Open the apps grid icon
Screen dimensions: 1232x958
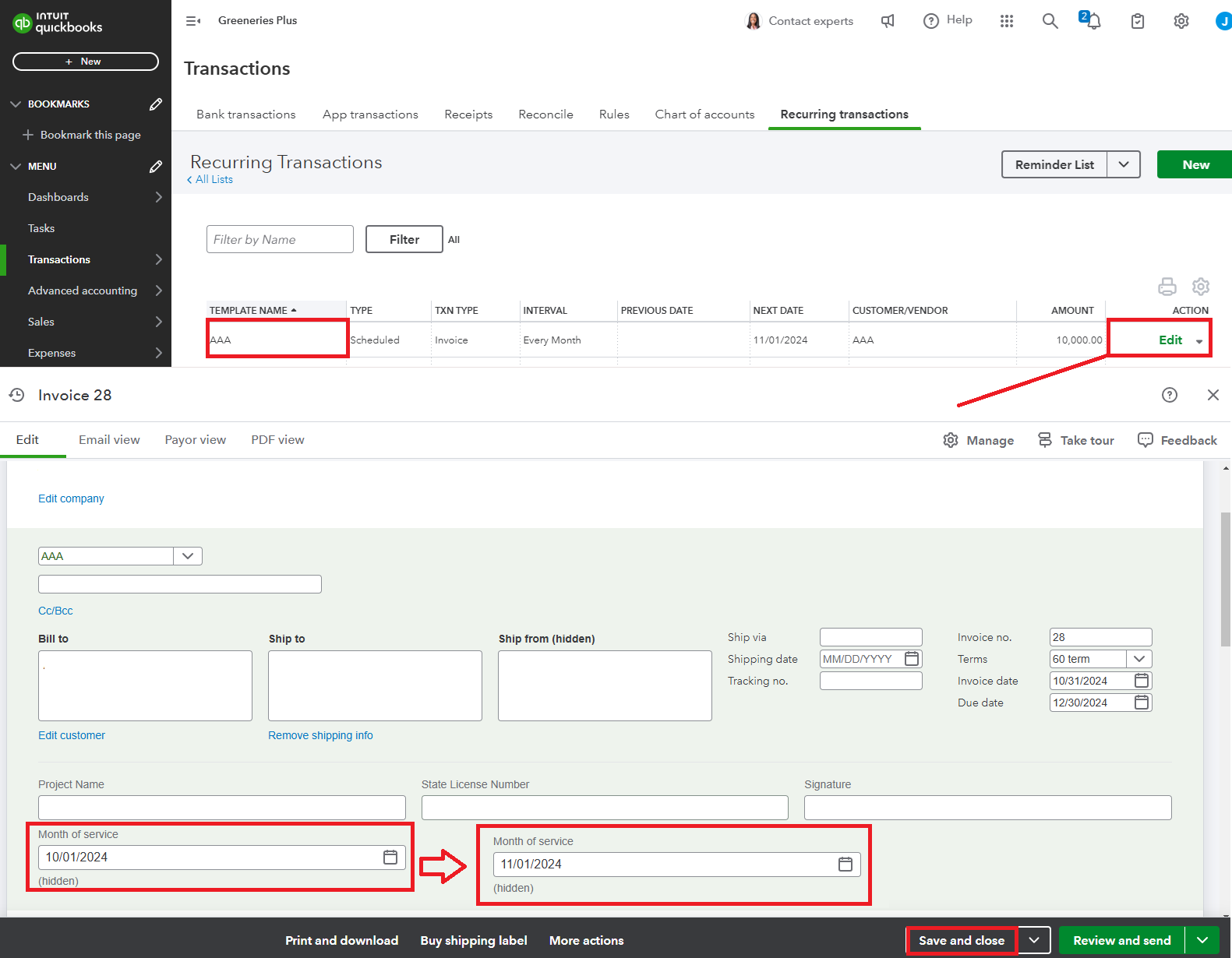pos(1007,21)
